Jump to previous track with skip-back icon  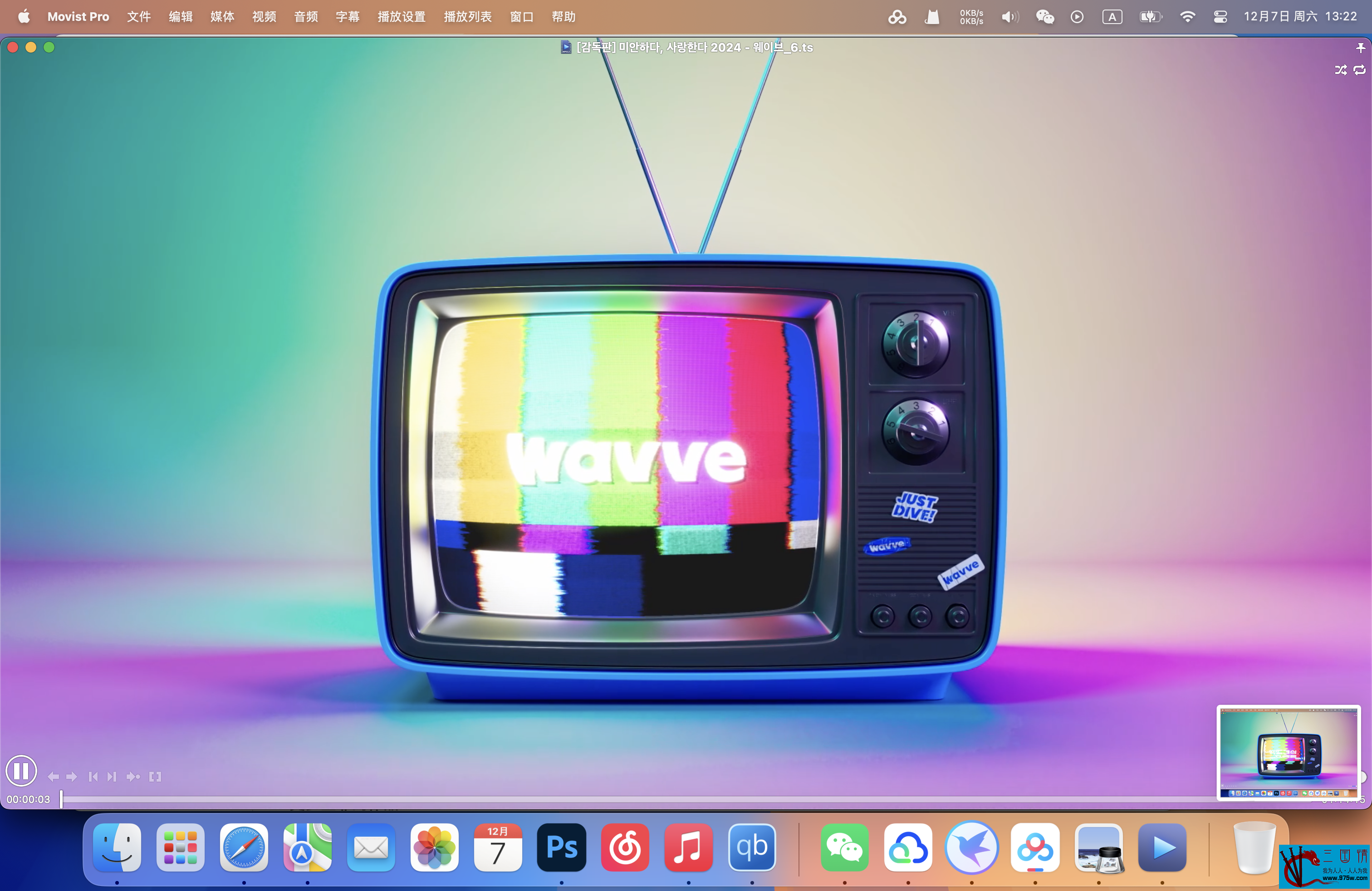[x=93, y=777]
